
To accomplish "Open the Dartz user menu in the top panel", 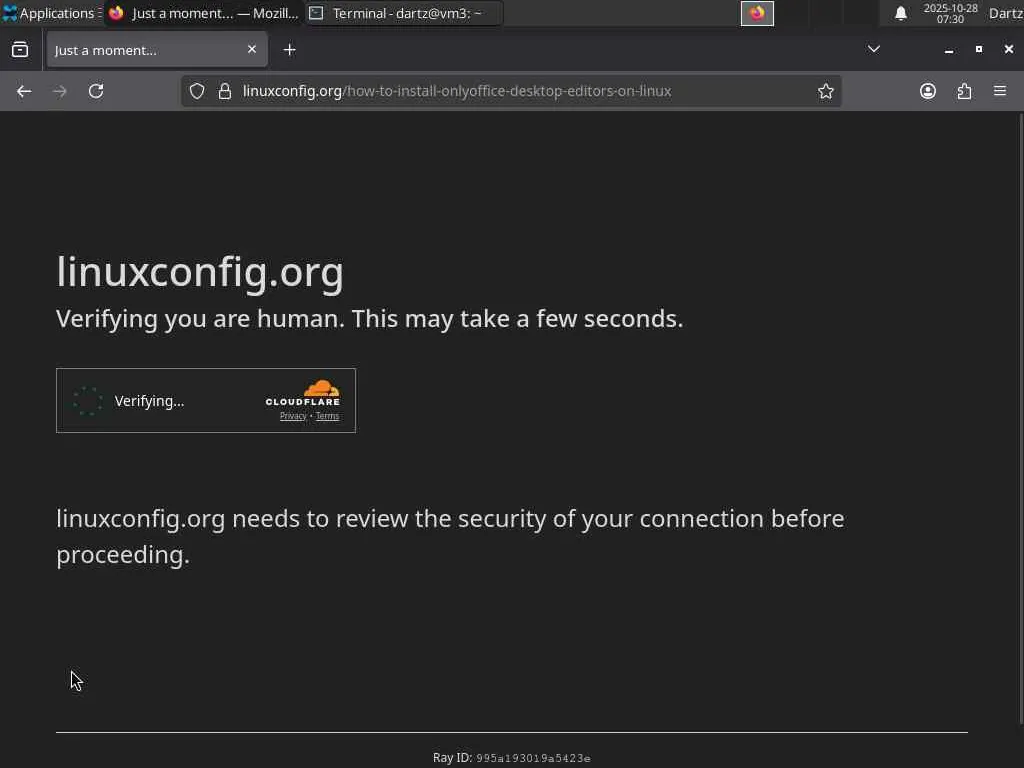I will coord(1006,14).
